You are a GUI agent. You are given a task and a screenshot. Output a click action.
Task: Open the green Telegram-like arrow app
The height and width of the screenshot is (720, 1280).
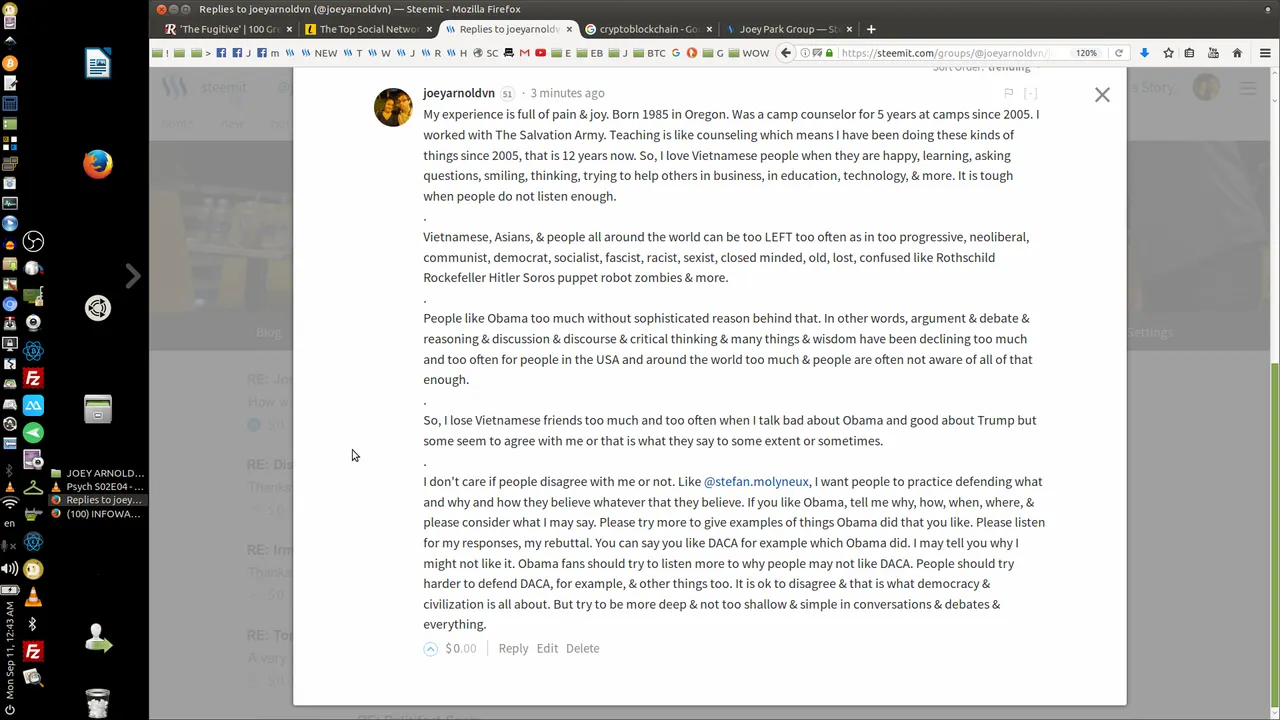[x=33, y=433]
